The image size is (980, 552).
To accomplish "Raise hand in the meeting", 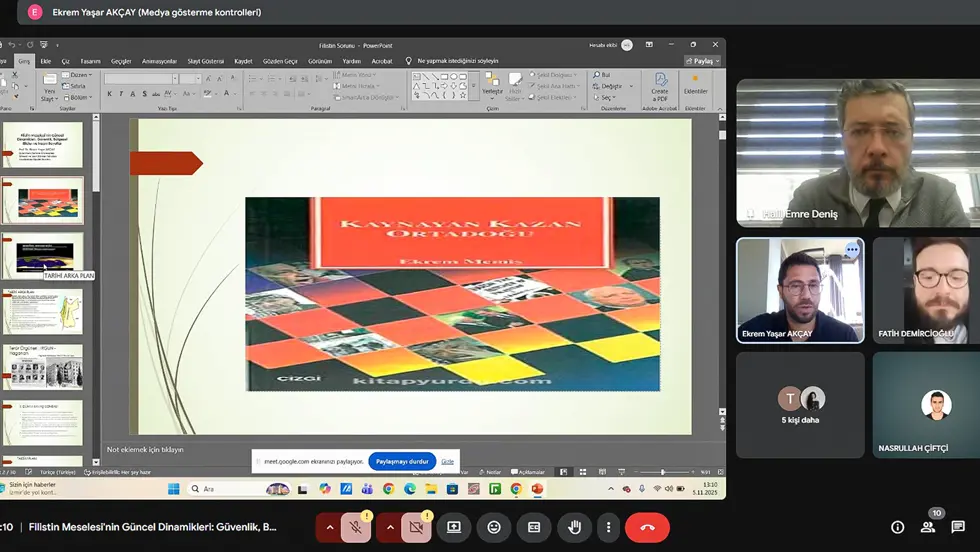I will click(574, 527).
